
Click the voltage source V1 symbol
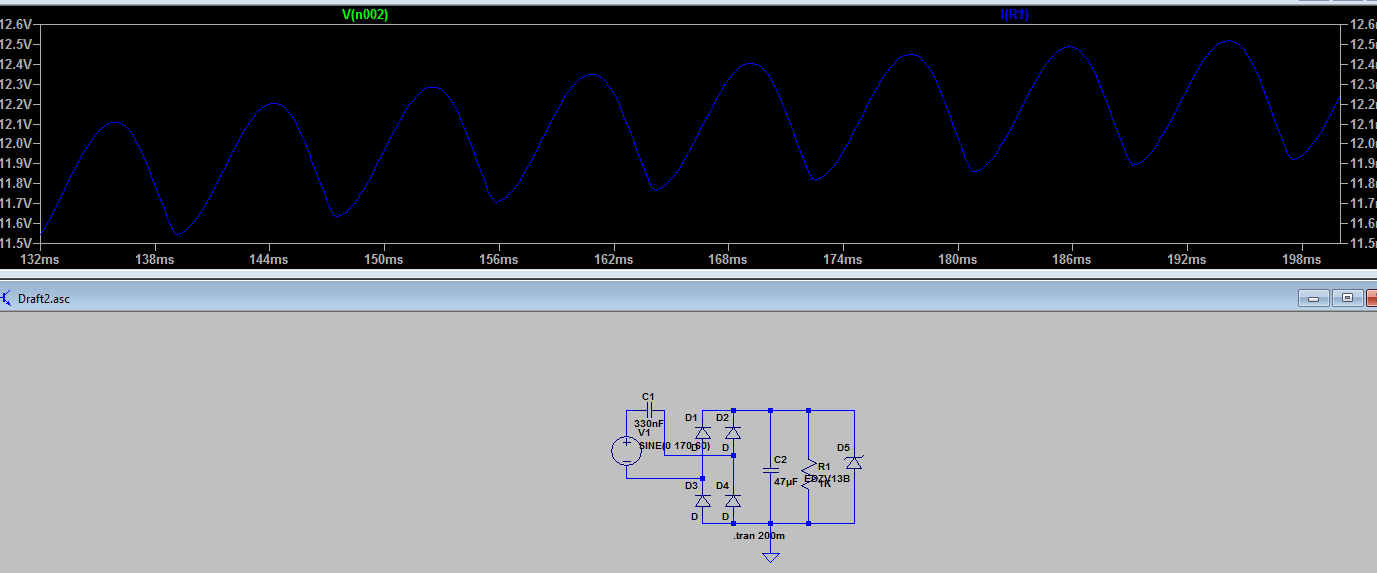coord(626,451)
